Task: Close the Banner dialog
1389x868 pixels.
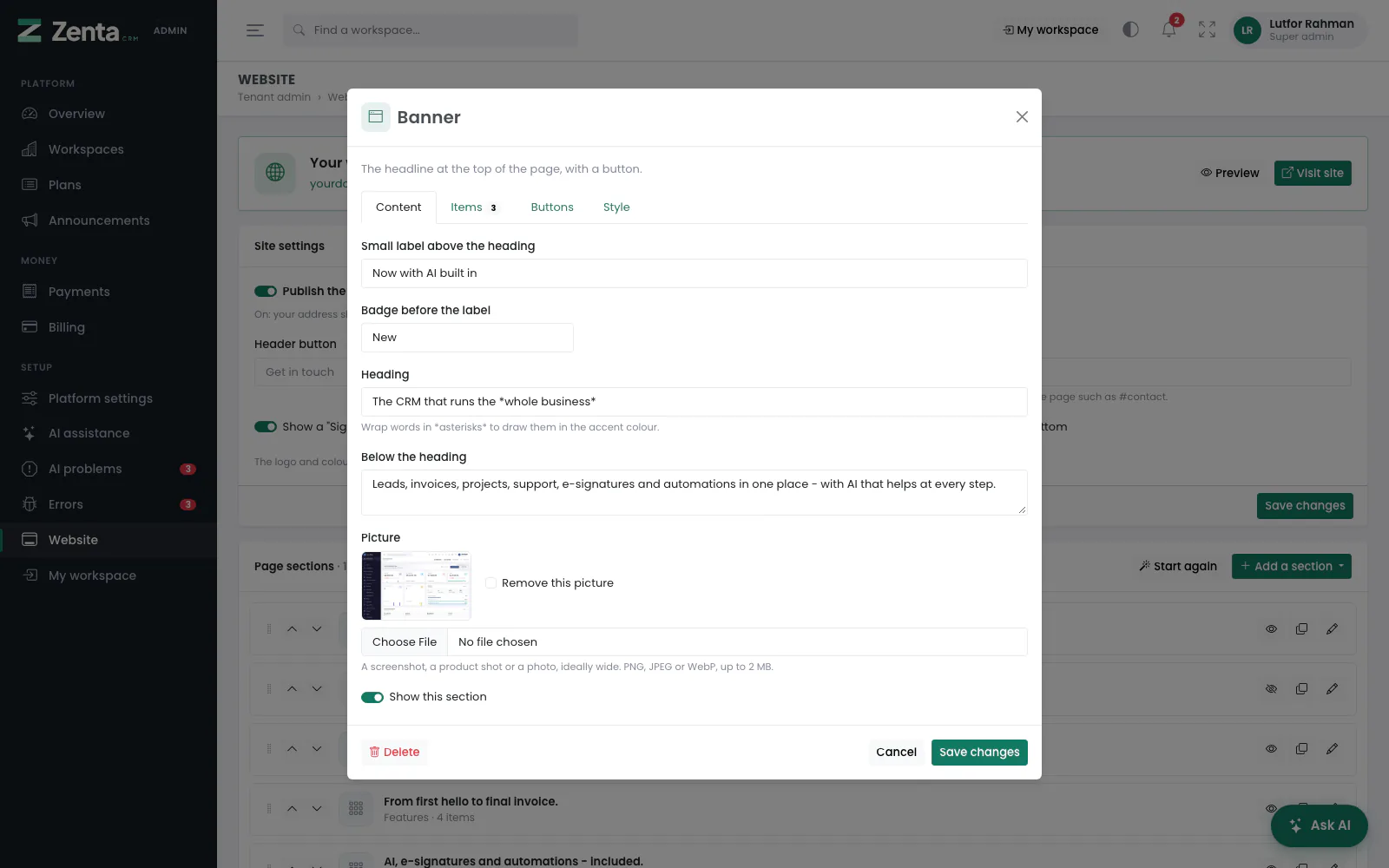Action: 1022,117
